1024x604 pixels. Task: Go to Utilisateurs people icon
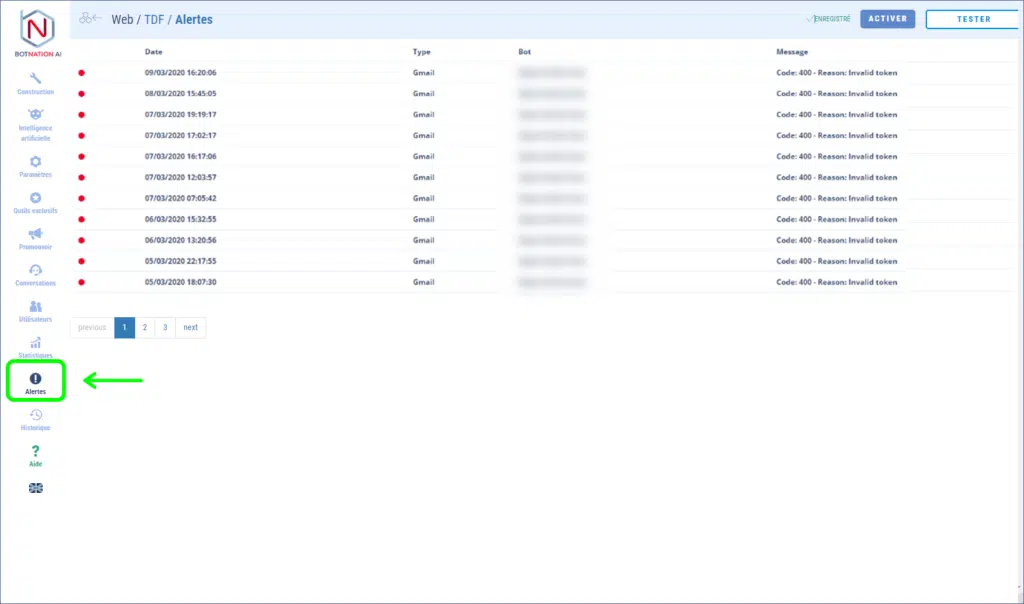(x=36, y=306)
